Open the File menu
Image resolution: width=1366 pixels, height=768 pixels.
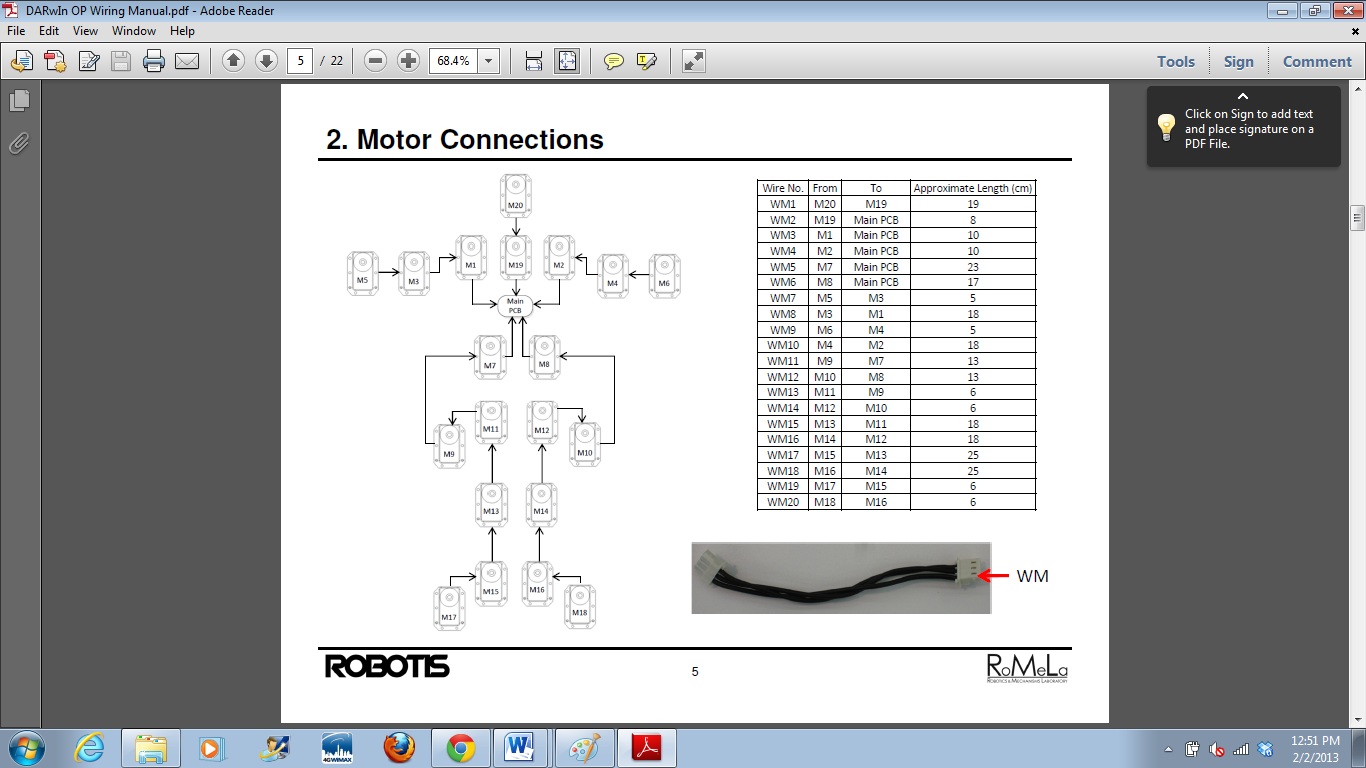pos(16,31)
